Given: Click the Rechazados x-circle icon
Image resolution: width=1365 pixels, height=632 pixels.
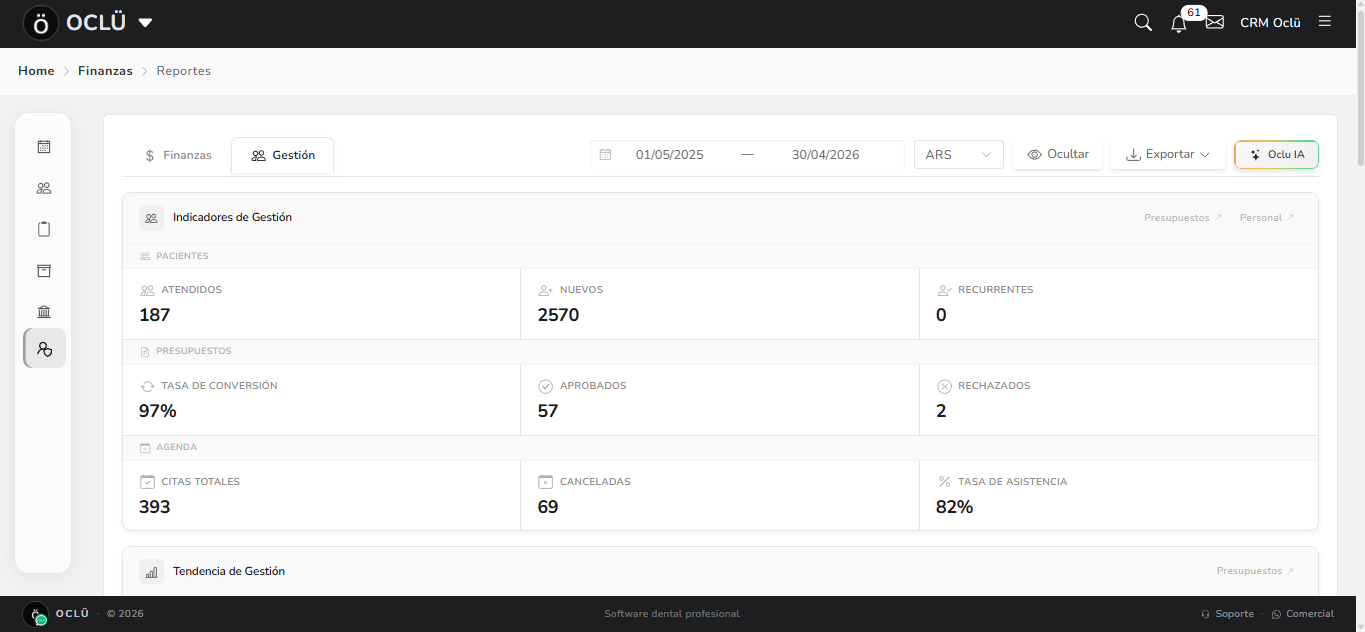Looking at the screenshot, I should click(944, 386).
